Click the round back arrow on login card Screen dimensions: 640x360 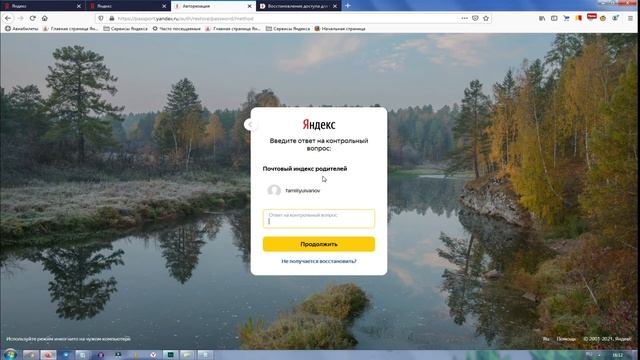coord(250,124)
